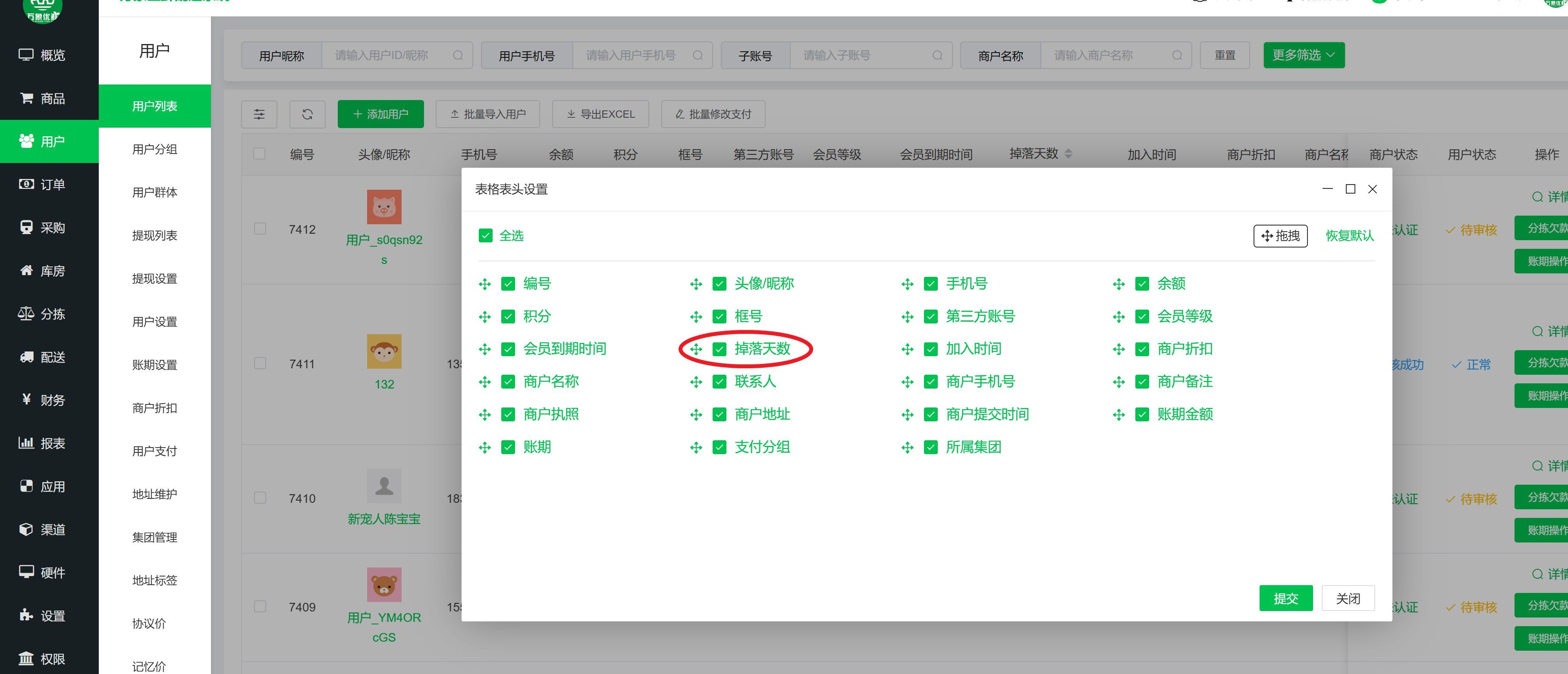Sort by 掉落天数 column arrows
Image resolution: width=1568 pixels, height=674 pixels.
(1068, 154)
